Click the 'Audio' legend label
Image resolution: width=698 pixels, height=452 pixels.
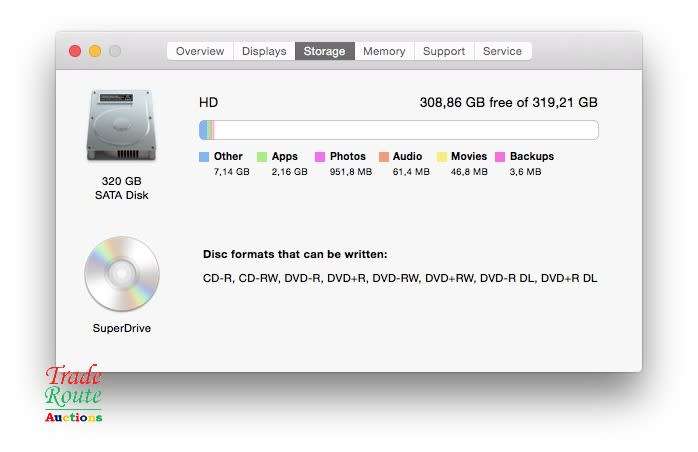(407, 156)
